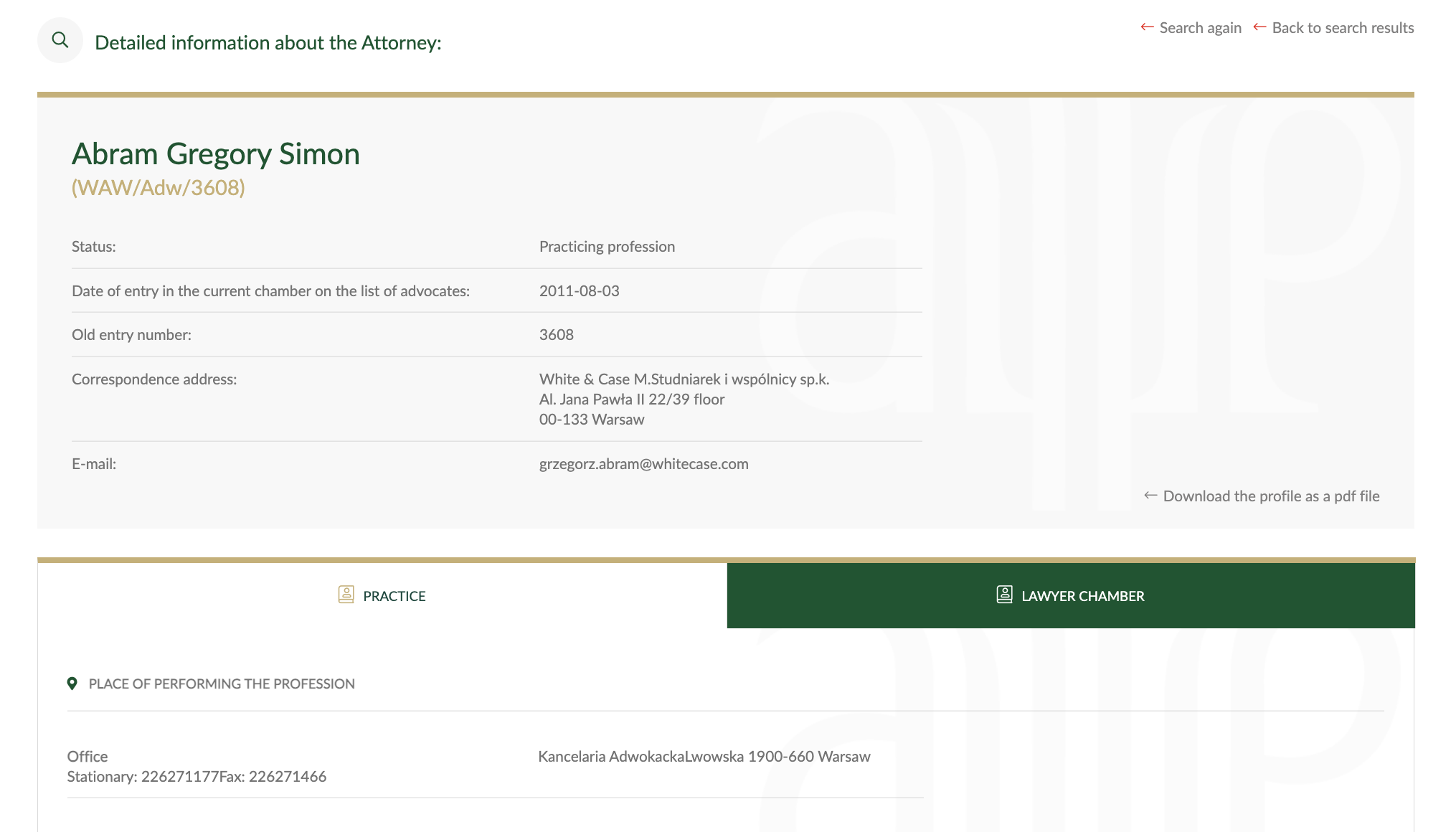Click the location pin icon by Place of Performing
Viewport: 1456px width, 832px height.
tap(72, 684)
